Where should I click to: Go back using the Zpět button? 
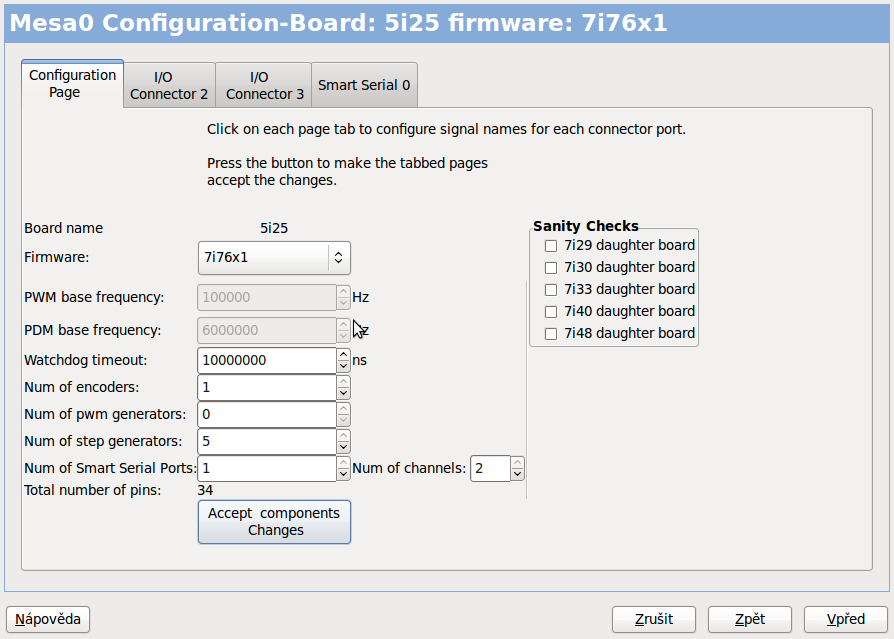tap(750, 619)
